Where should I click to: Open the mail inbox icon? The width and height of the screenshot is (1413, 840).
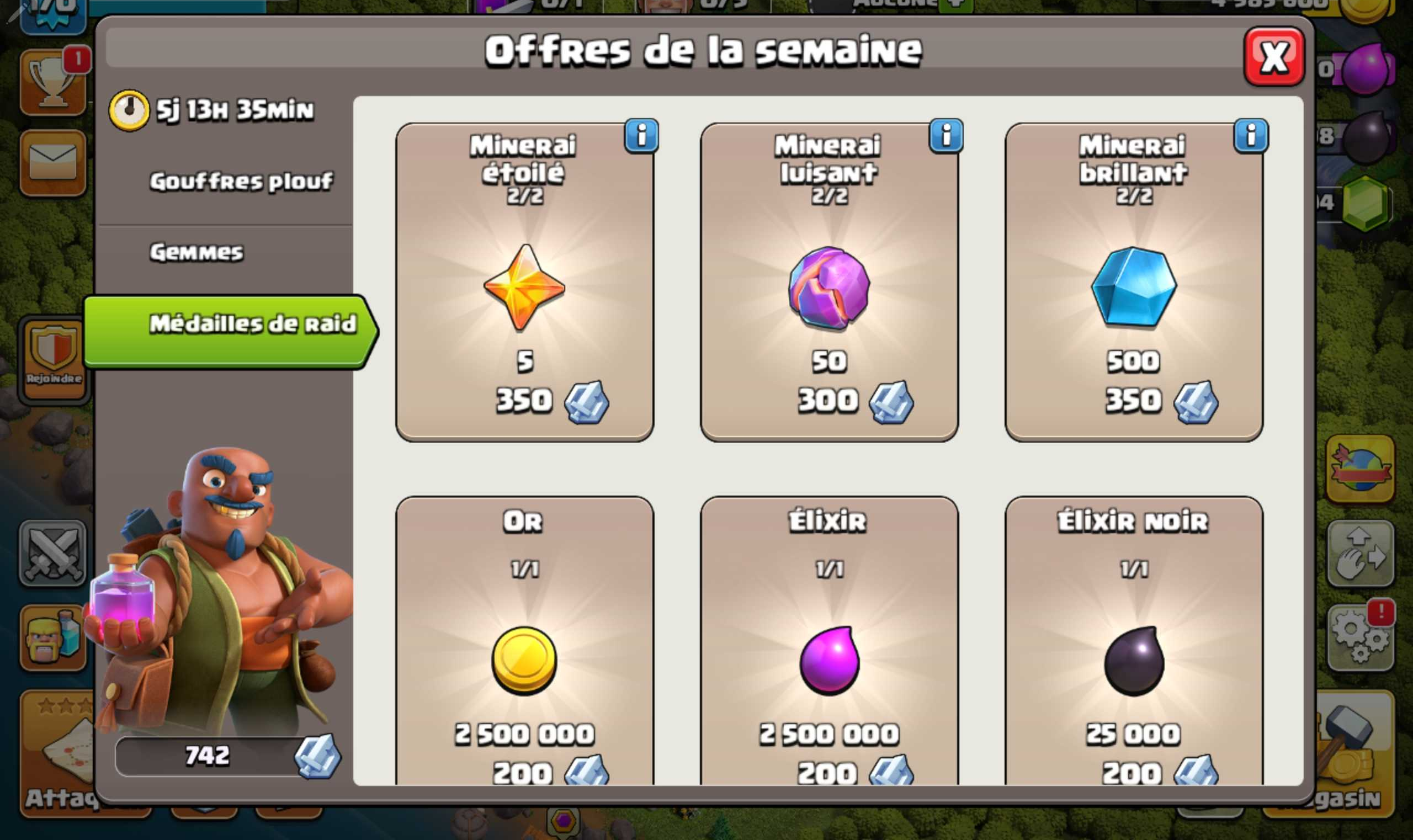click(53, 163)
